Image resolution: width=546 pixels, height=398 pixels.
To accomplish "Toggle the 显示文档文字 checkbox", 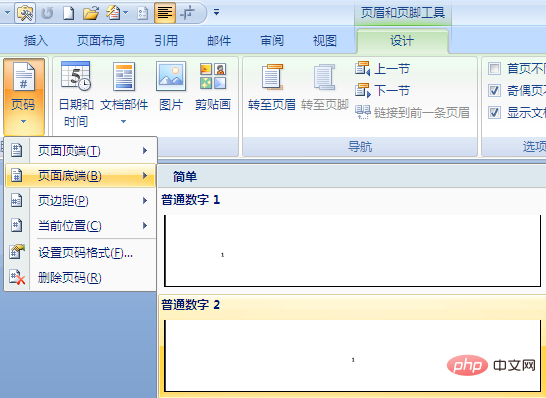I will (494, 112).
